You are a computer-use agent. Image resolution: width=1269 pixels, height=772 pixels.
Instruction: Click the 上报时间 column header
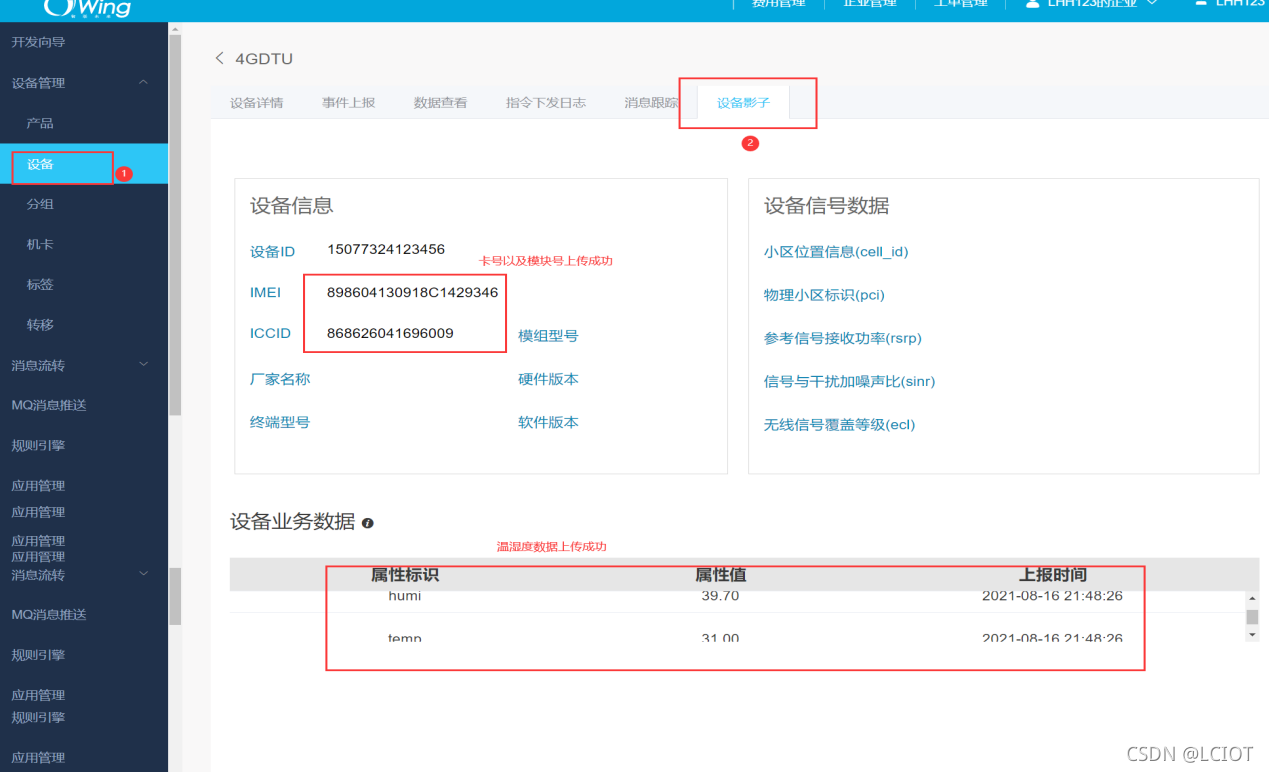1053,575
